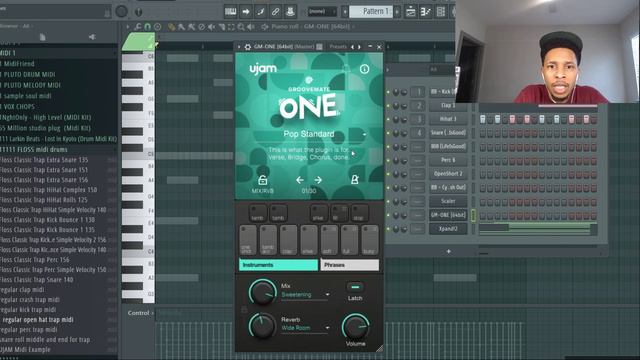Mute the Xpand!2 channel via its green LED
The width and height of the screenshot is (640, 360).
click(x=388, y=229)
